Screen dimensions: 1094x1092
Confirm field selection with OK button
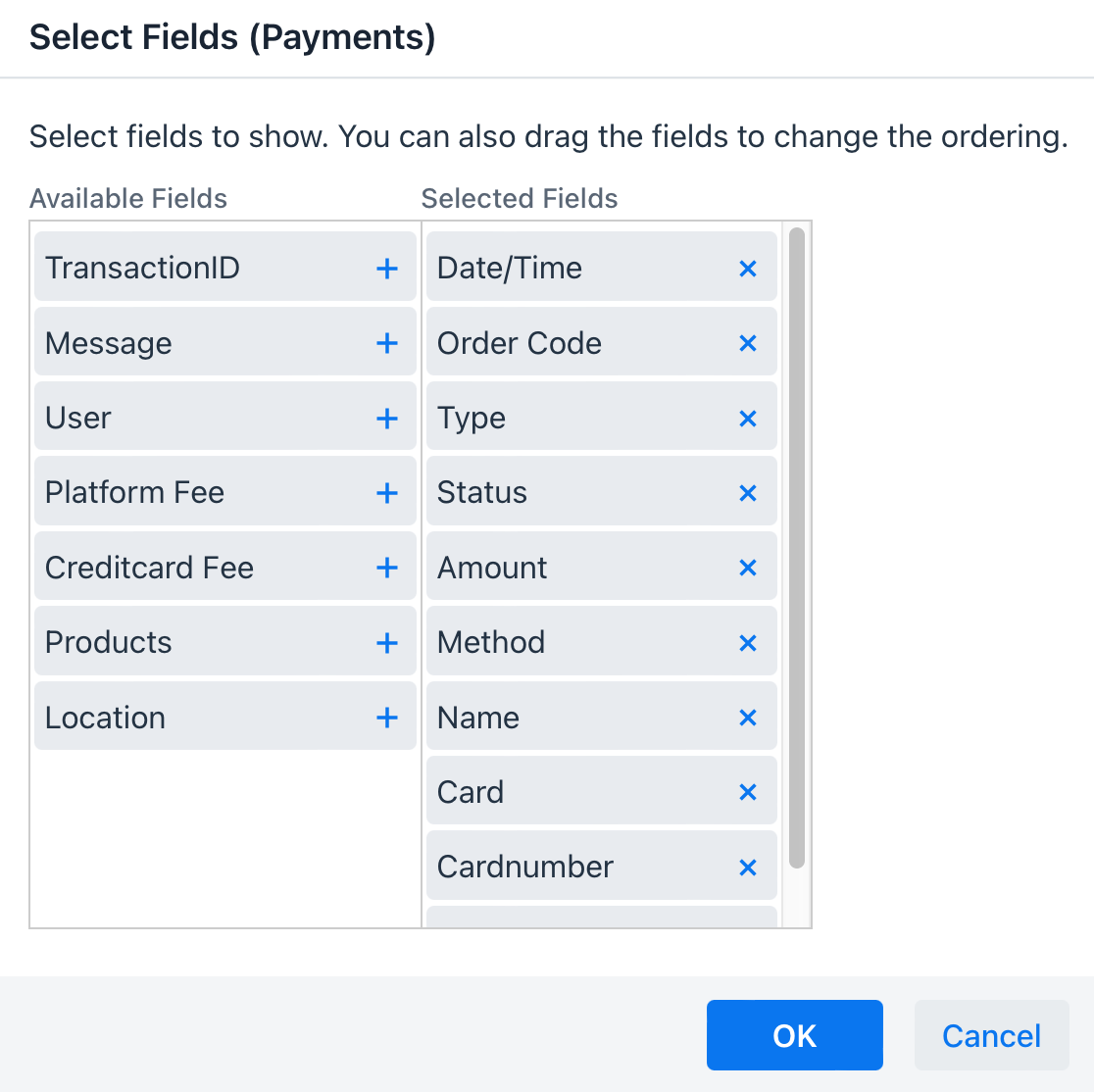click(x=795, y=1035)
